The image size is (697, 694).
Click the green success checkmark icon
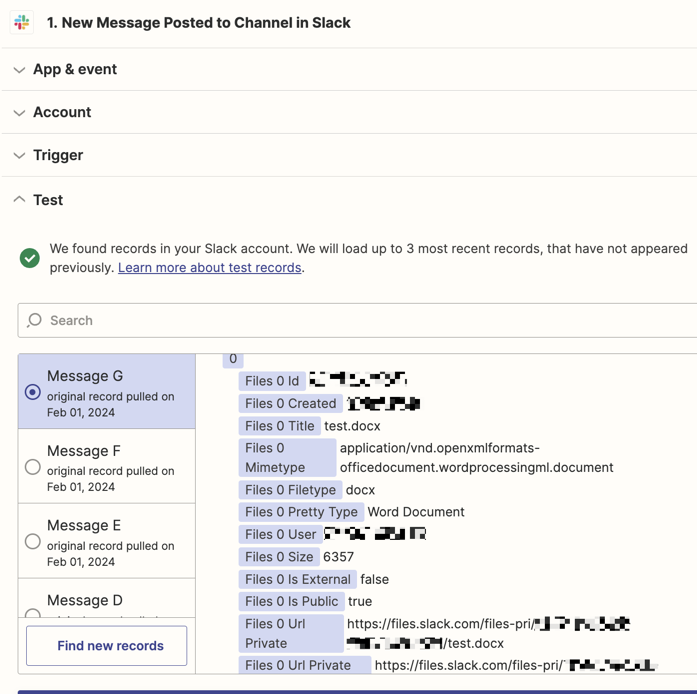click(x=30, y=258)
